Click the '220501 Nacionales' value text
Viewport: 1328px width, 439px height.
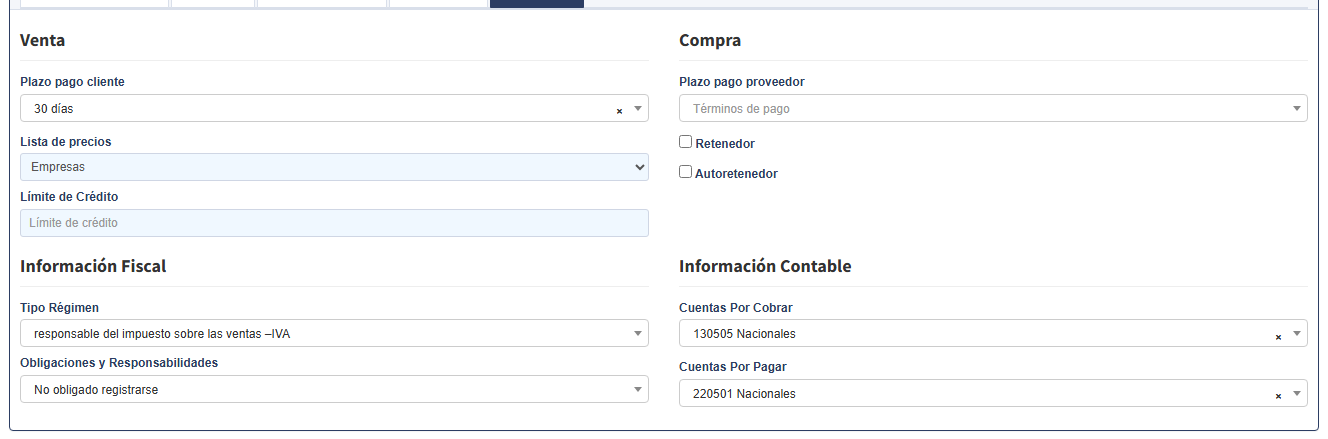pyautogui.click(x=744, y=394)
